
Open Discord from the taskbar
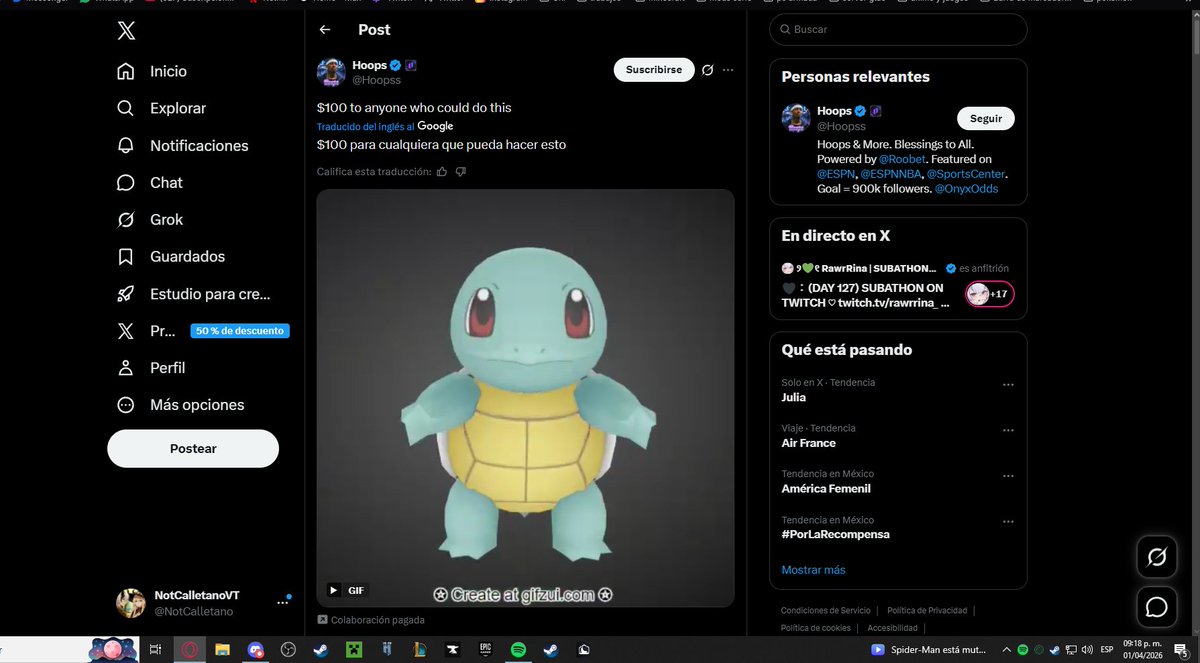[x=255, y=650]
